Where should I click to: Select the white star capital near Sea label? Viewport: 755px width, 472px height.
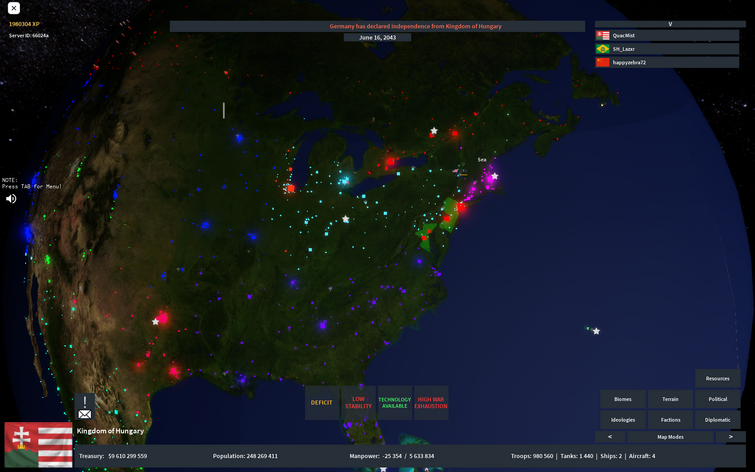pyautogui.click(x=495, y=176)
